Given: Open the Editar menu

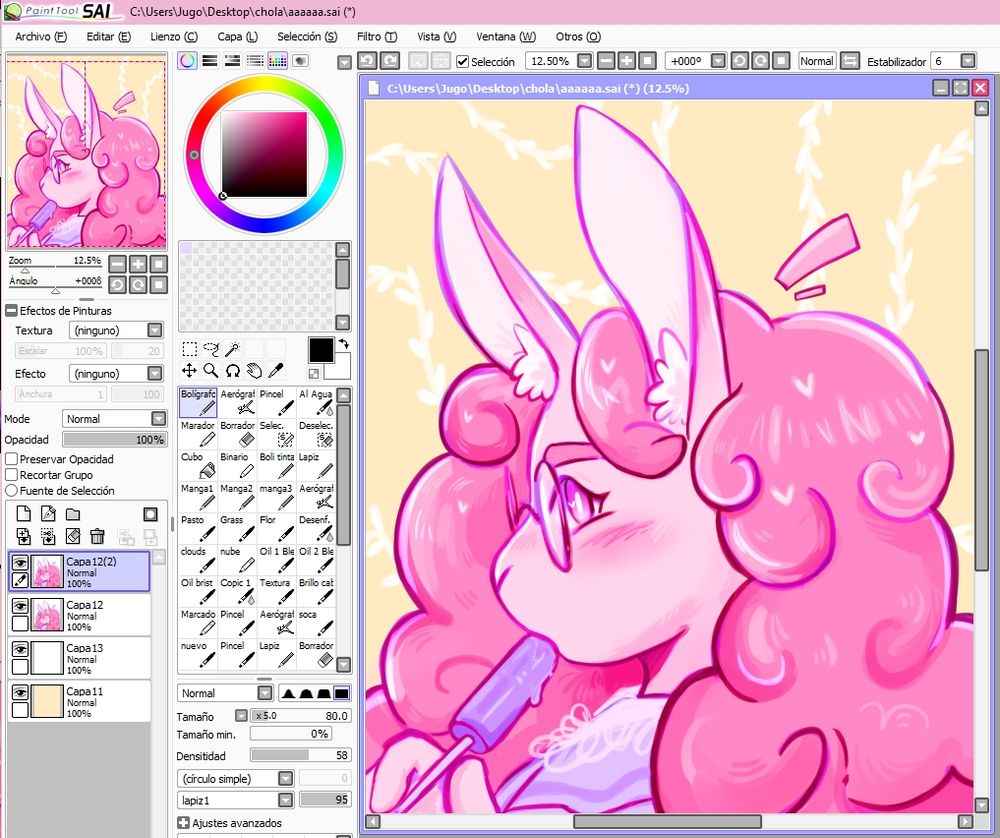Looking at the screenshot, I should click(108, 37).
